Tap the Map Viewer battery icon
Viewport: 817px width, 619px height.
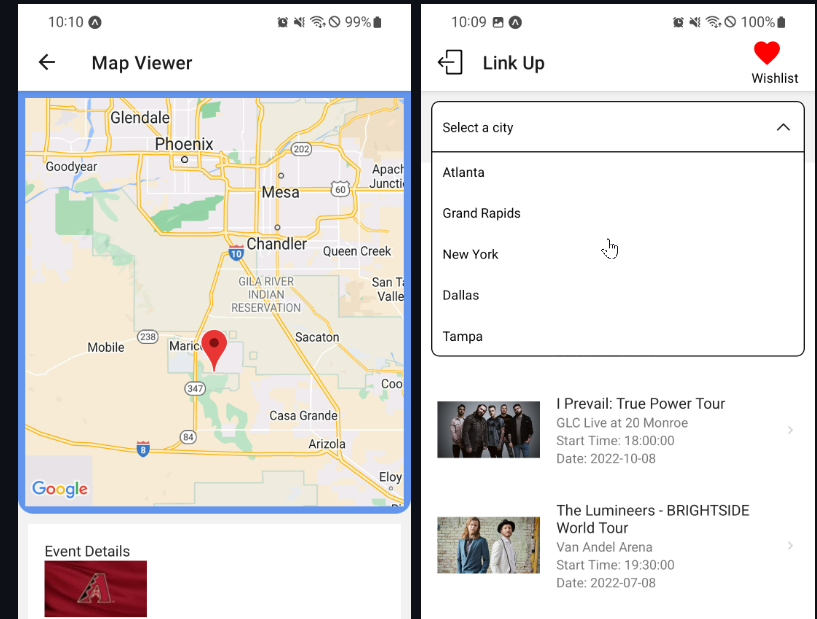coord(377,22)
